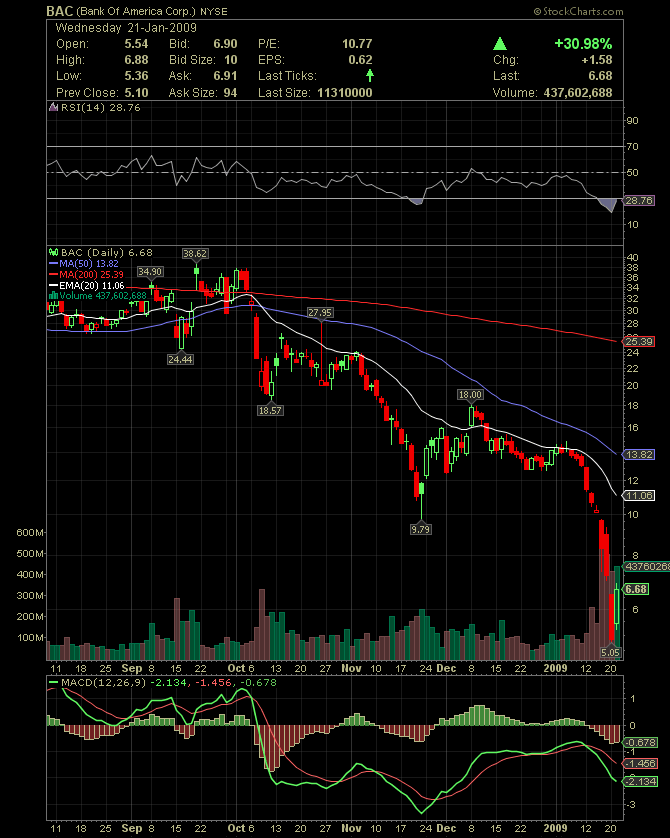This screenshot has width=670, height=838.
Task: Click the candlestick icon before BAC (Daily)
Action: pos(53,252)
